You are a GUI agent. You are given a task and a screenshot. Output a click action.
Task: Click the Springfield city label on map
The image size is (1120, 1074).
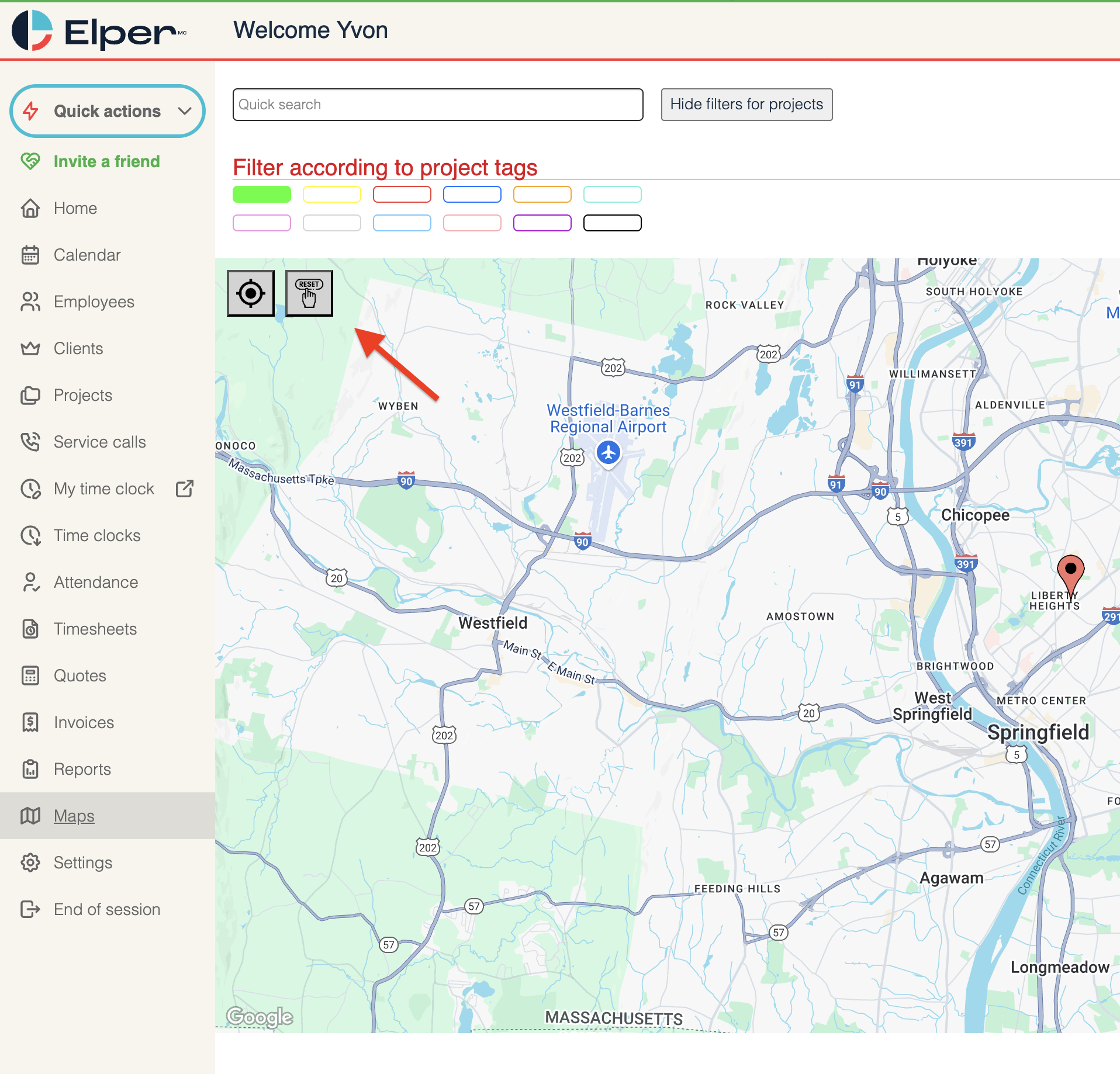coord(1038,732)
